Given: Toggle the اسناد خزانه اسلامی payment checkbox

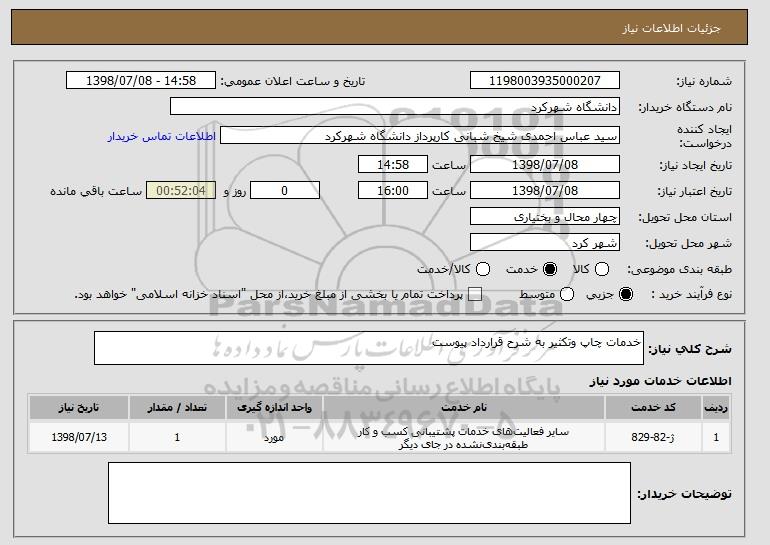Looking at the screenshot, I should point(474,295).
